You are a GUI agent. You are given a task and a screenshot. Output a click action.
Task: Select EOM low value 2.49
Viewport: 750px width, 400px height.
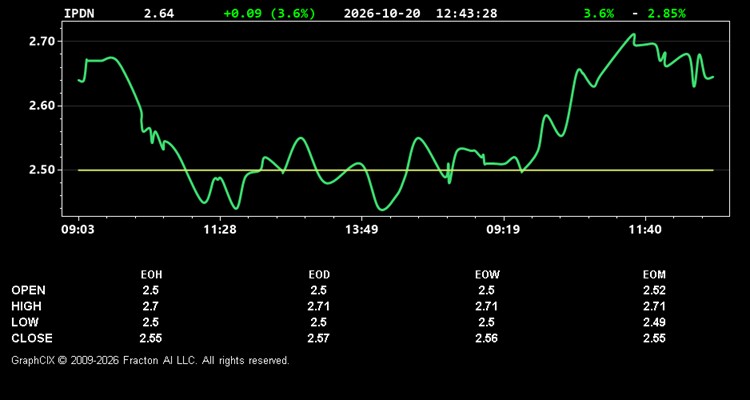[x=654, y=322]
